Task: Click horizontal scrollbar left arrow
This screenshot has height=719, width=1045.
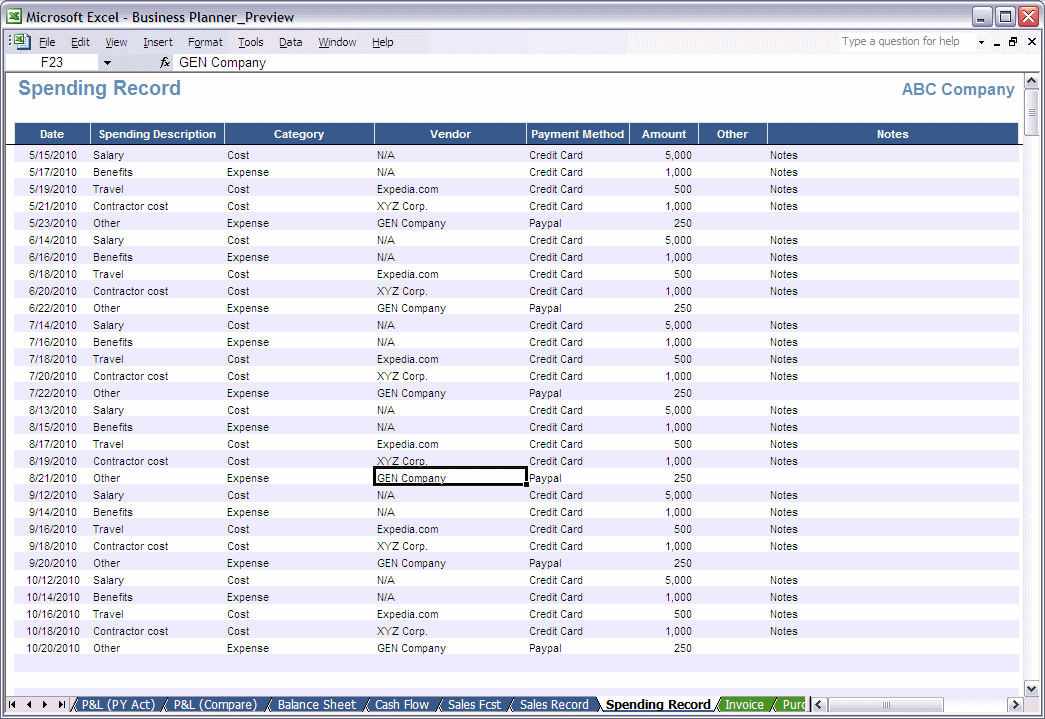Action: [819, 704]
